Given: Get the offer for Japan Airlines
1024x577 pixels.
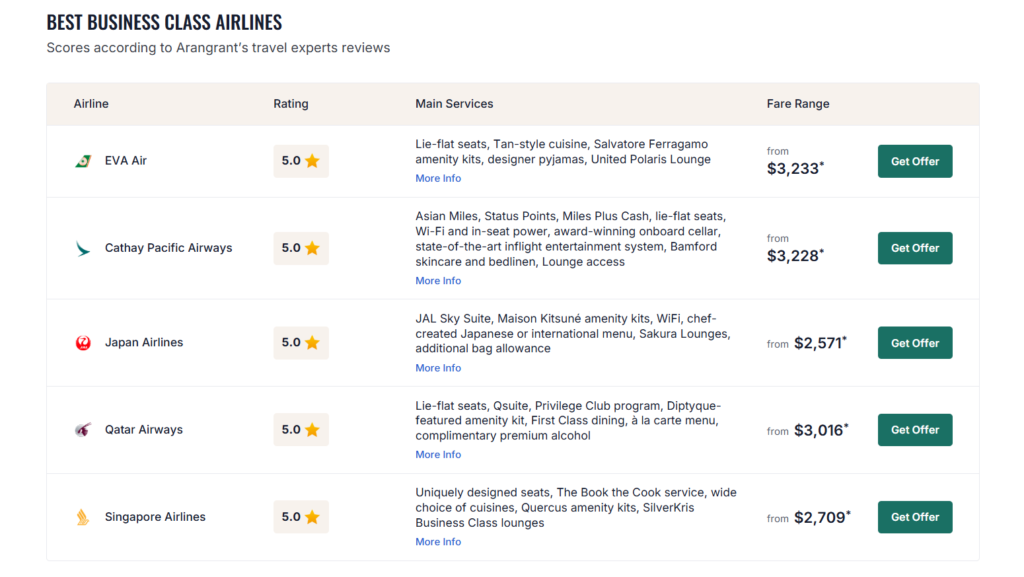Looking at the screenshot, I should (915, 343).
